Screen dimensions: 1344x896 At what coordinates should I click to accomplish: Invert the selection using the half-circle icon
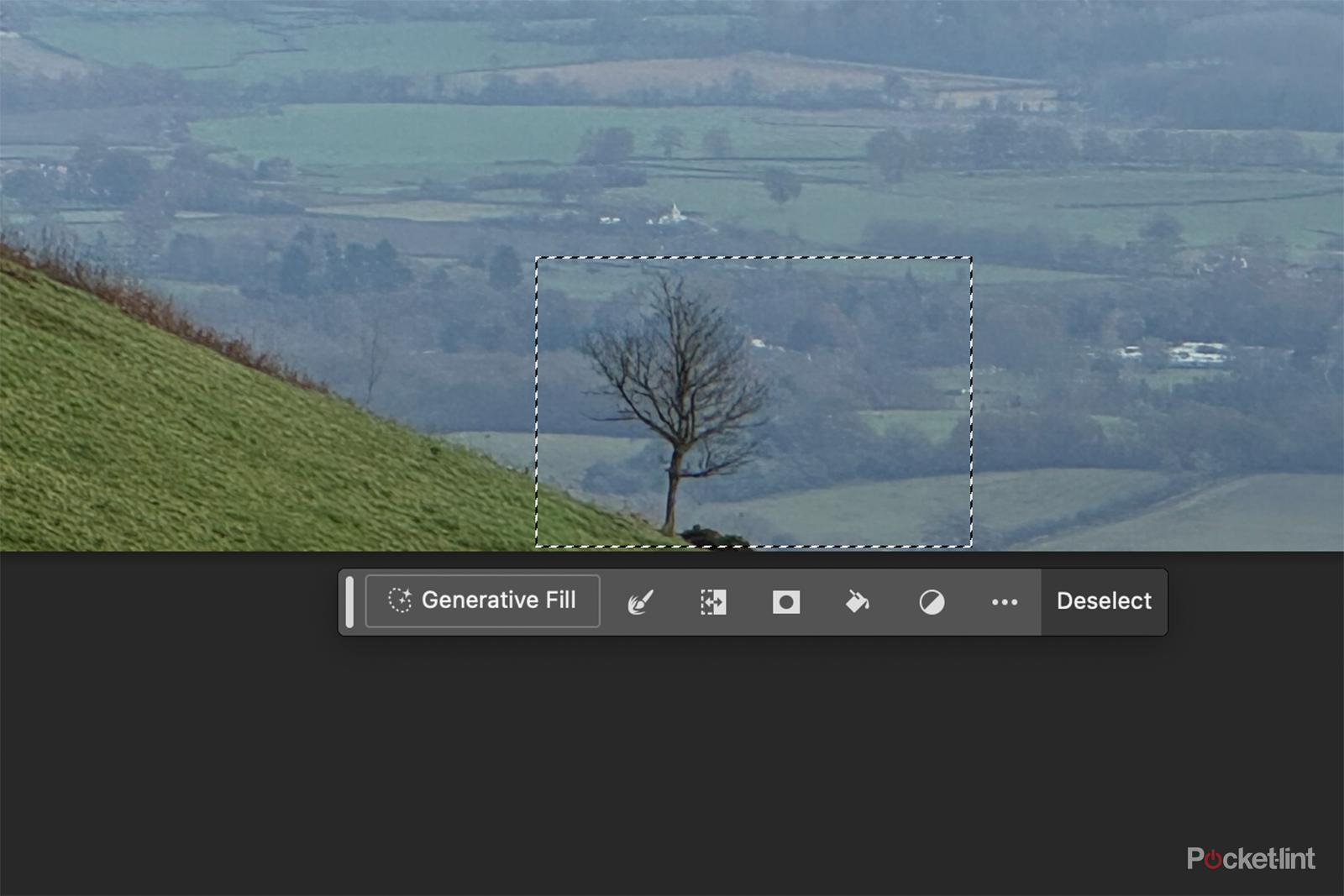(931, 601)
